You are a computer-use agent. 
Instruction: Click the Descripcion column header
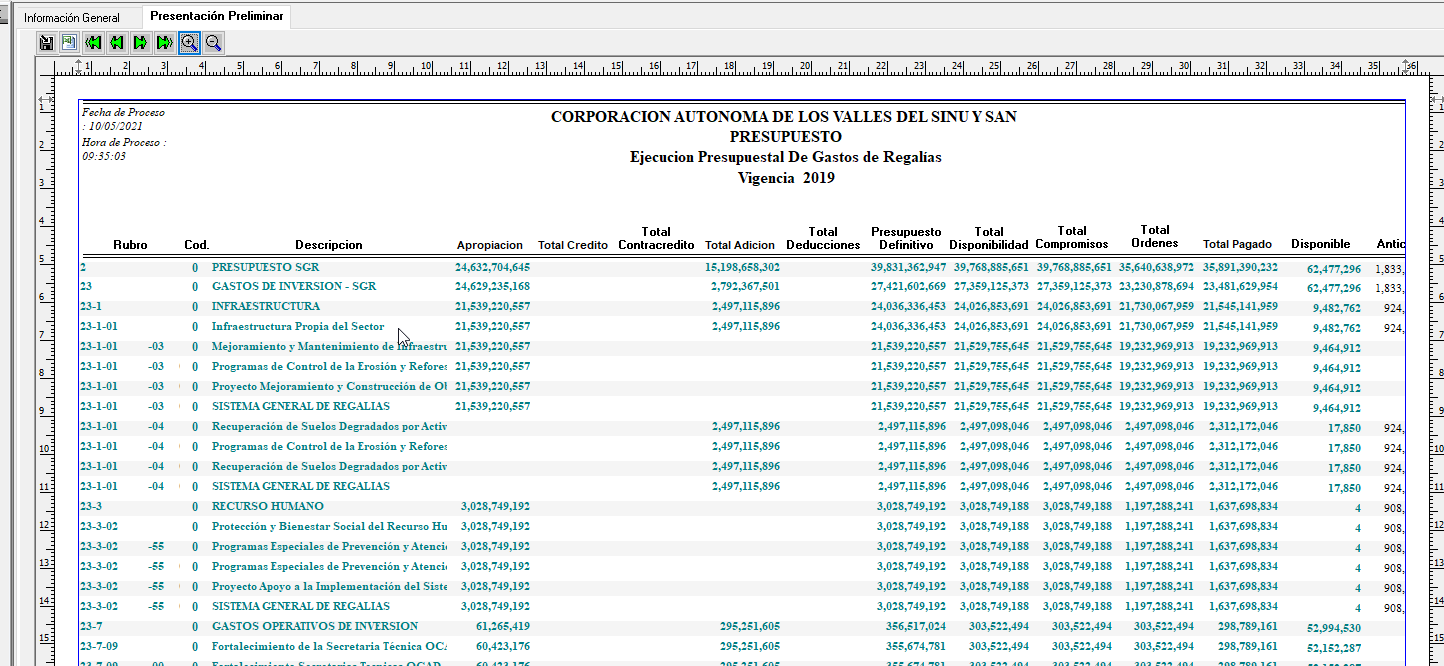[328, 245]
